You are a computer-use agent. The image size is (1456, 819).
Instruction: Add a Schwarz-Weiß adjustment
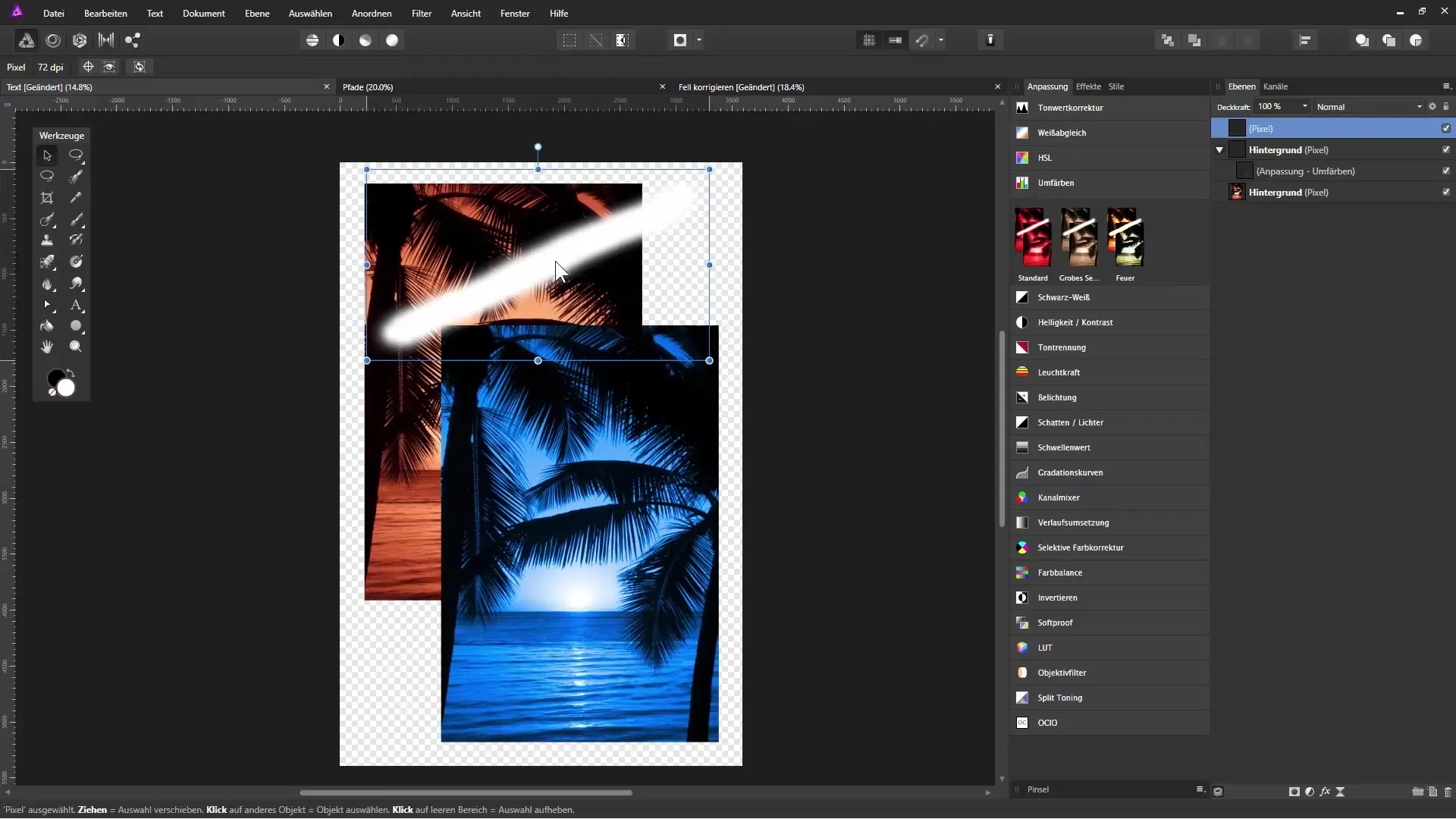click(1110, 297)
